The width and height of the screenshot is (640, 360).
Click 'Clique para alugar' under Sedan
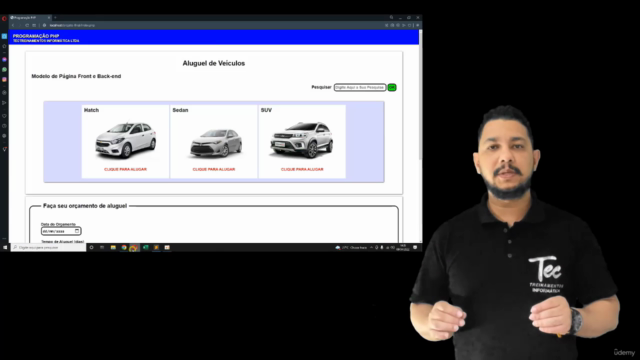point(214,169)
